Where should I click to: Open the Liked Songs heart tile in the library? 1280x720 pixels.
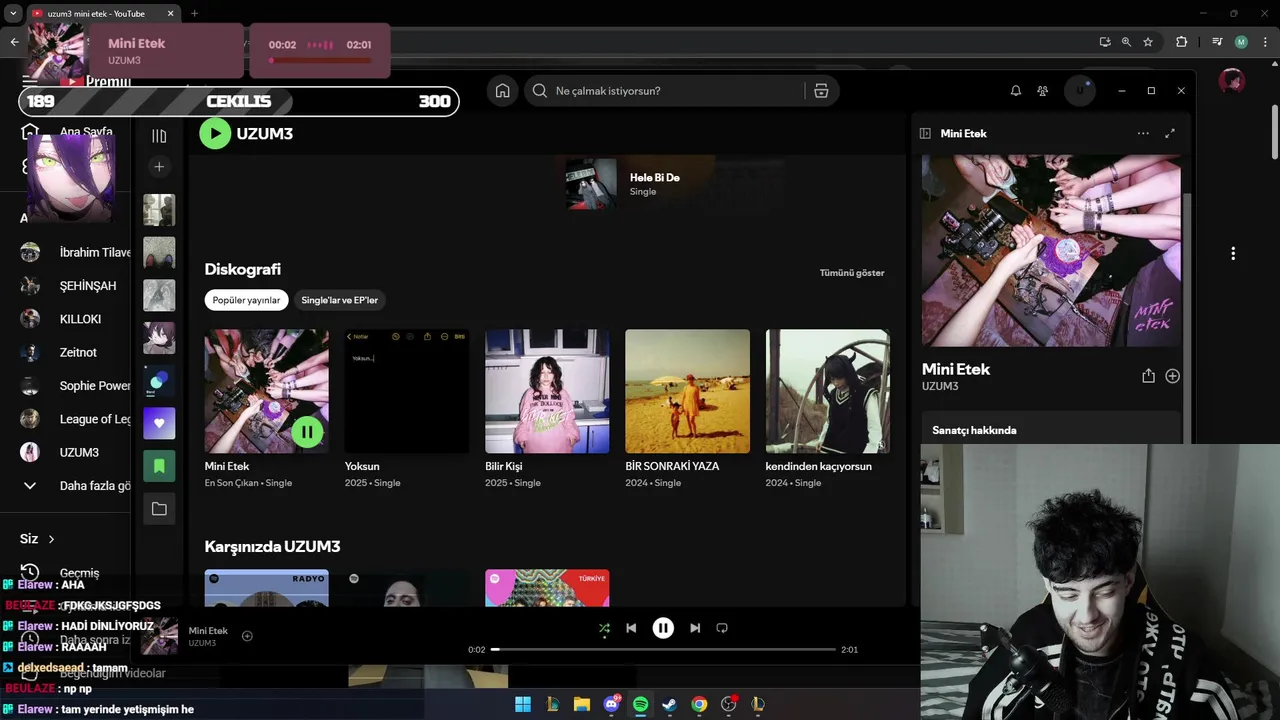159,423
